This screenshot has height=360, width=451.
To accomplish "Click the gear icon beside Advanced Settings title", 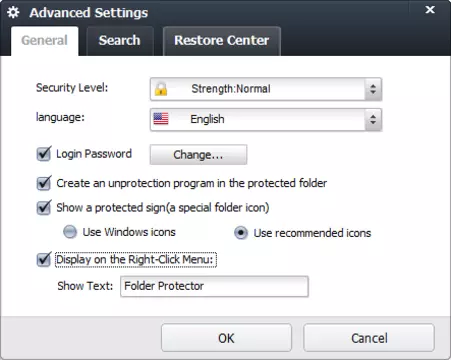I will coord(13,12).
